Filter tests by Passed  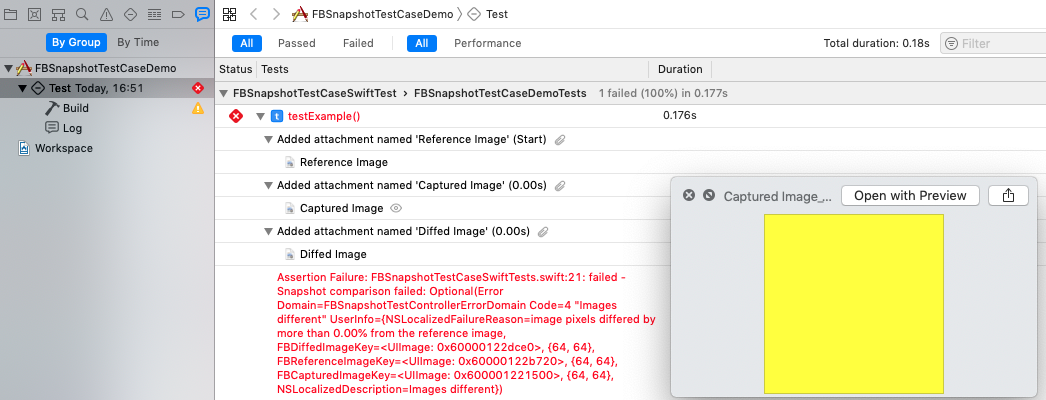pyautogui.click(x=297, y=43)
